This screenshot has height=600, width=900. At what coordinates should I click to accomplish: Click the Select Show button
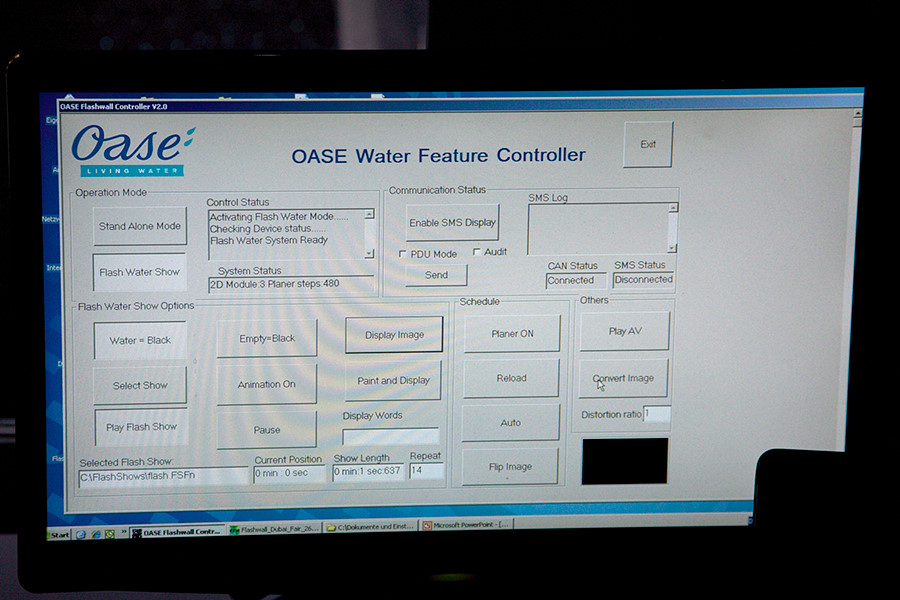[140, 385]
